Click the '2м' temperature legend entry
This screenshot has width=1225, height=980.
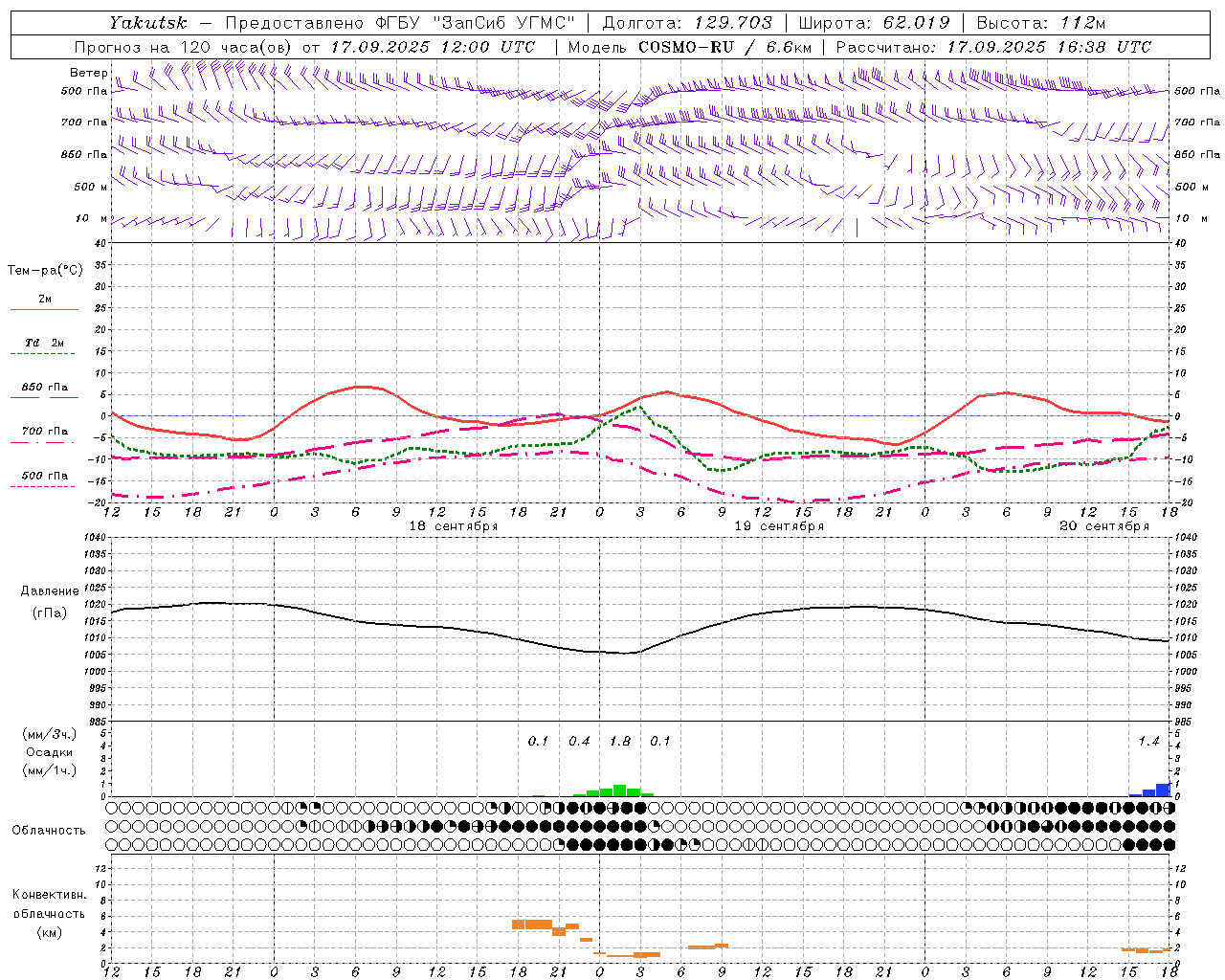click(45, 300)
